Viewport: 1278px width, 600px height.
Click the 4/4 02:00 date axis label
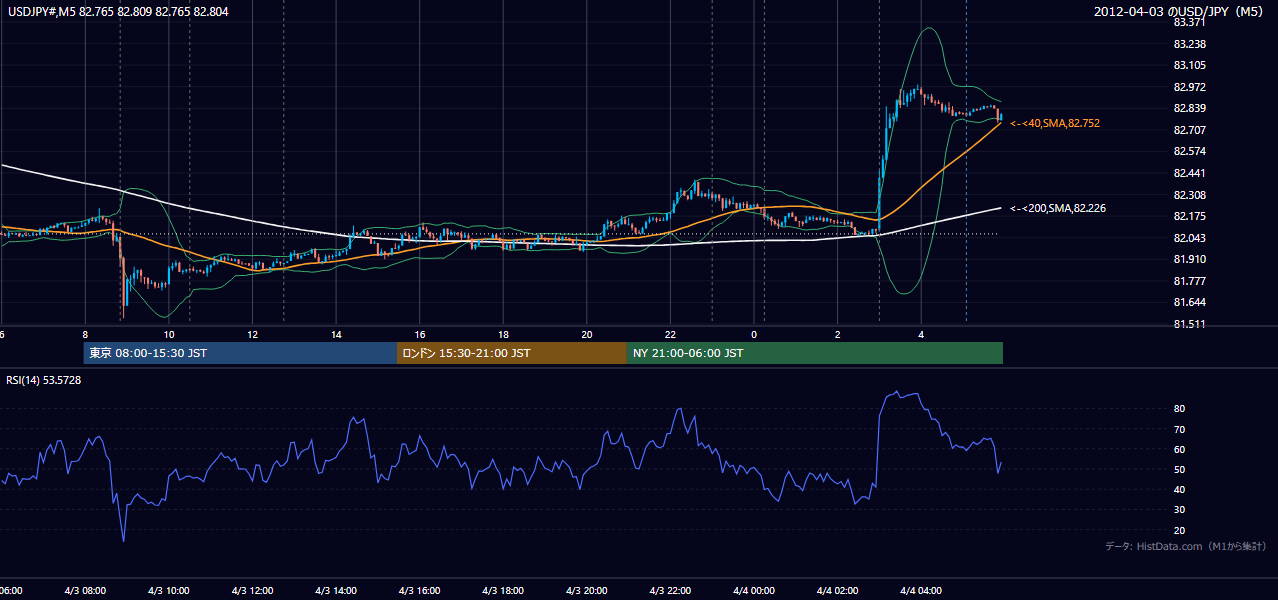tap(838, 591)
